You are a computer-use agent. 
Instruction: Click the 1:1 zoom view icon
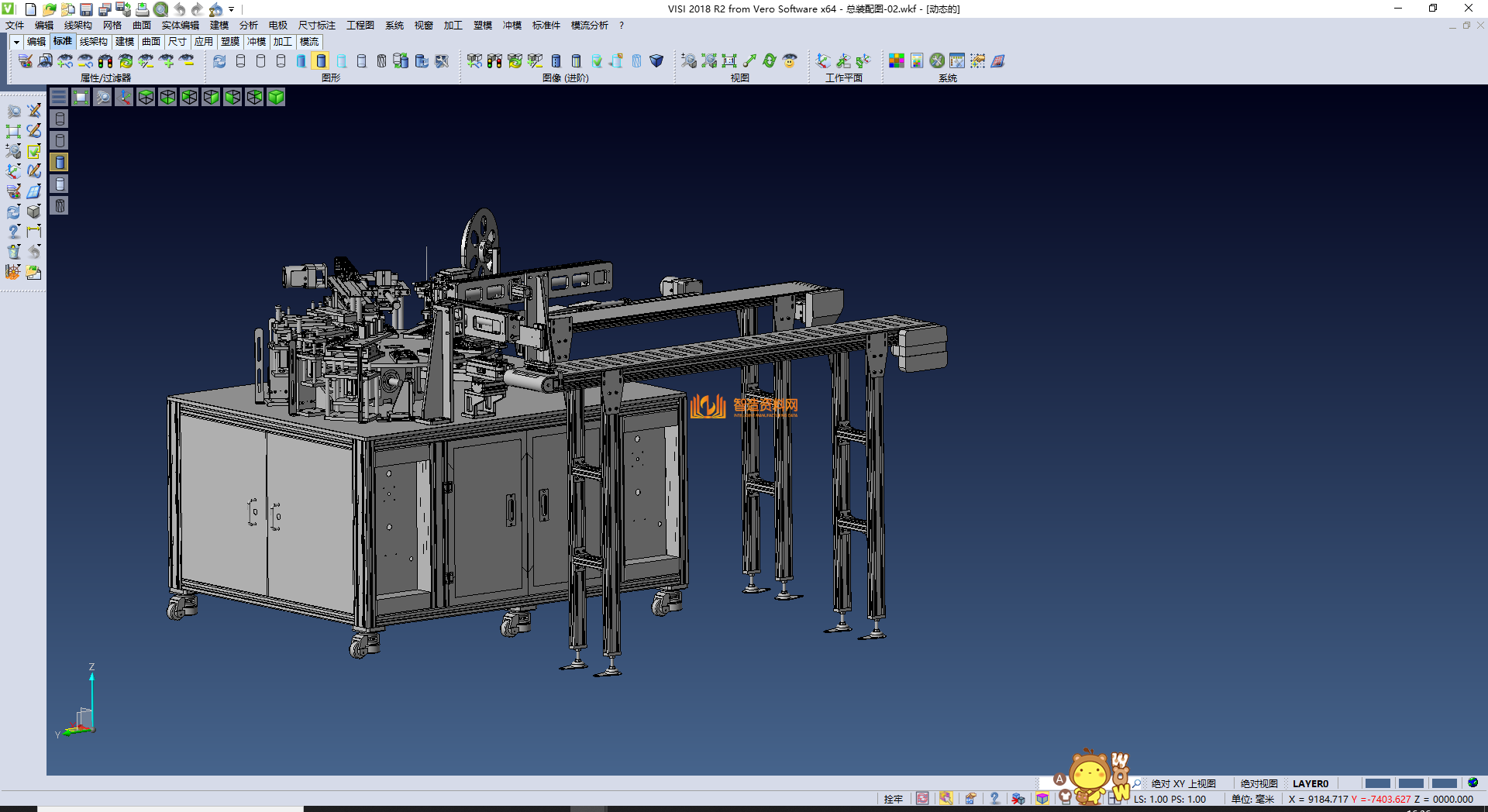pos(729,61)
